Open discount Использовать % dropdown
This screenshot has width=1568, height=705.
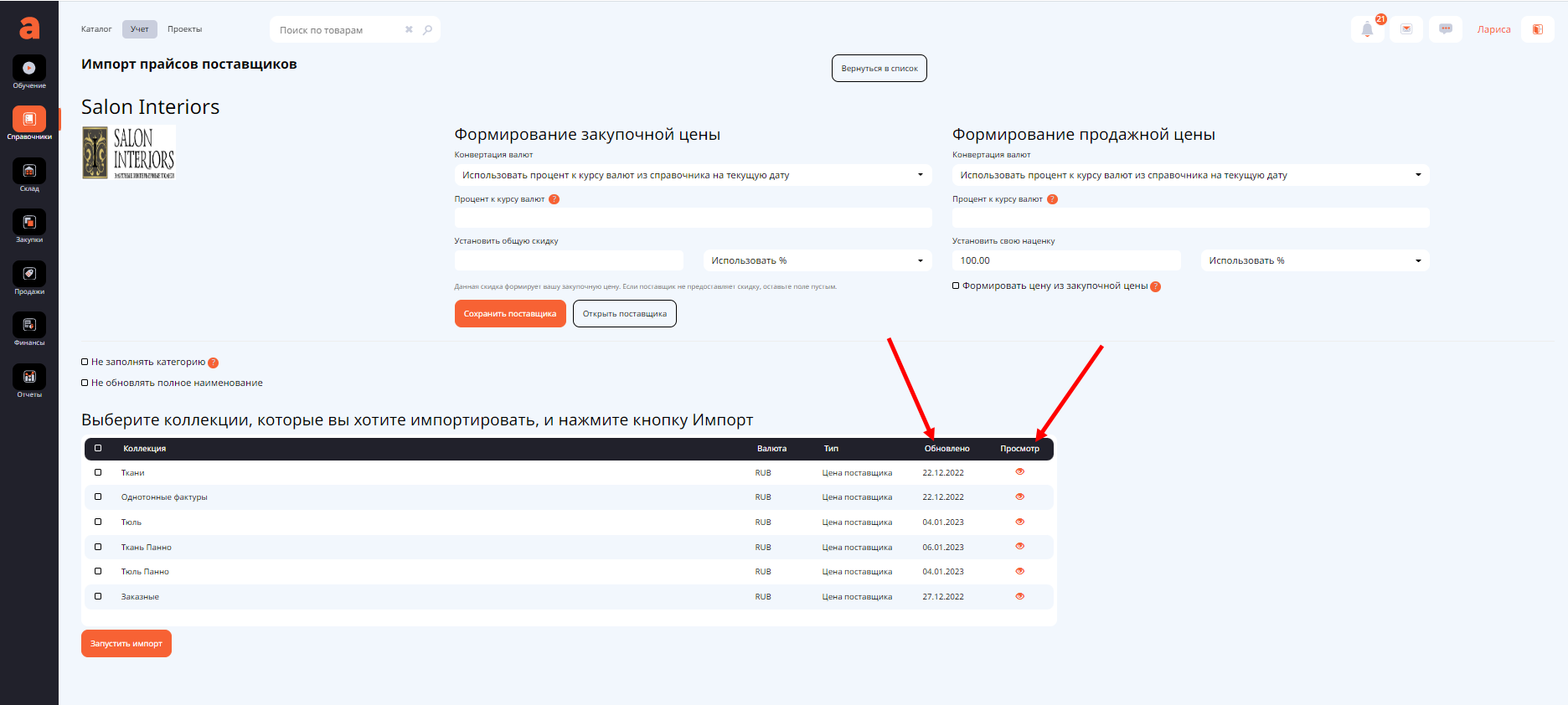(x=817, y=260)
